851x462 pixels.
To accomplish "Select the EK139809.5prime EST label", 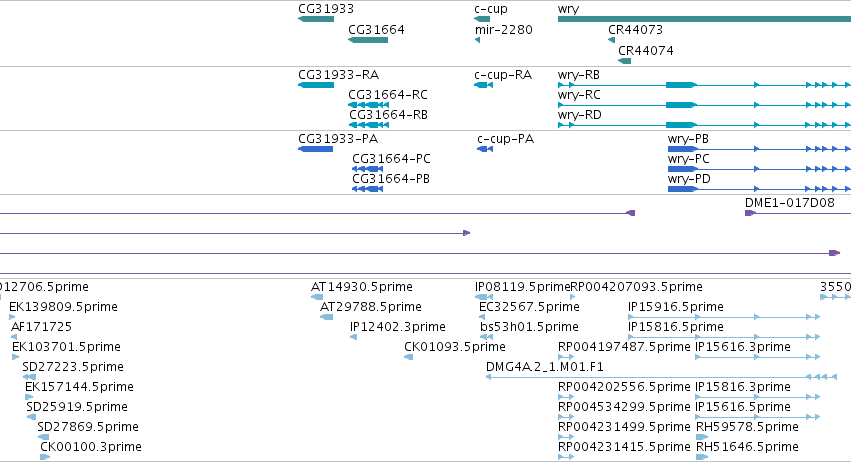I will pyautogui.click(x=63, y=307).
